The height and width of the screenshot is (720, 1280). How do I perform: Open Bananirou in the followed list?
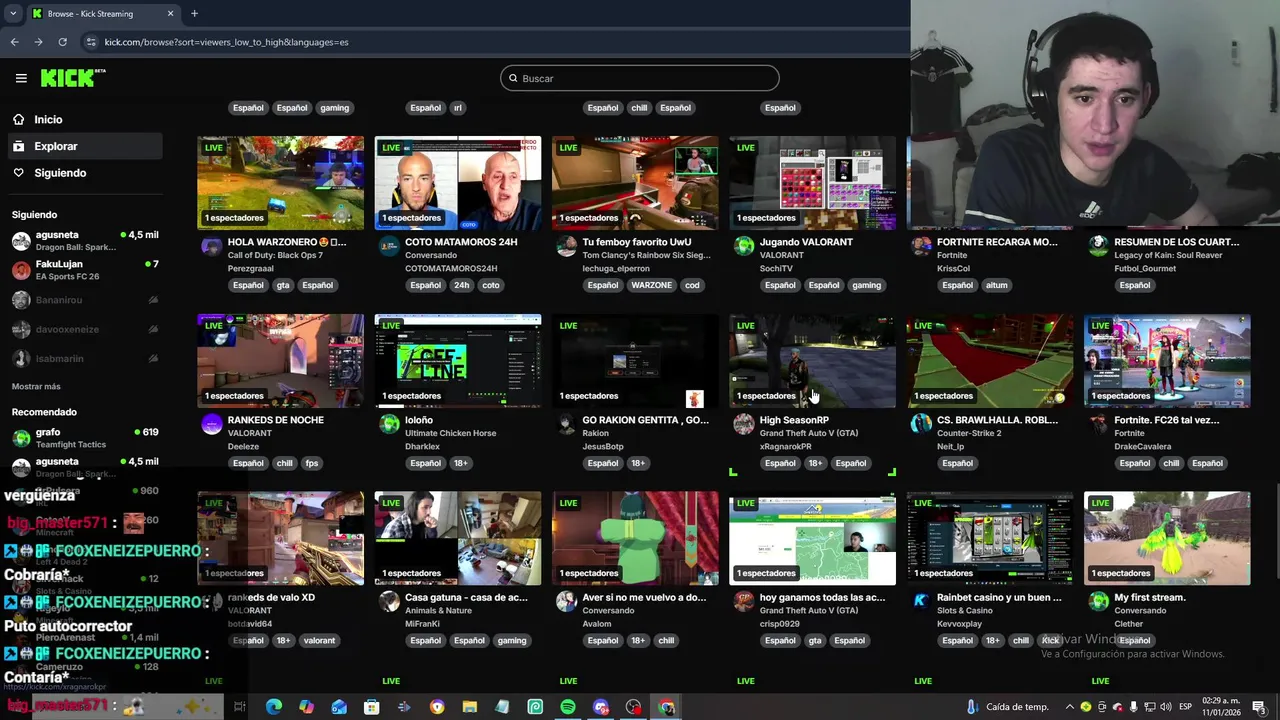85,300
